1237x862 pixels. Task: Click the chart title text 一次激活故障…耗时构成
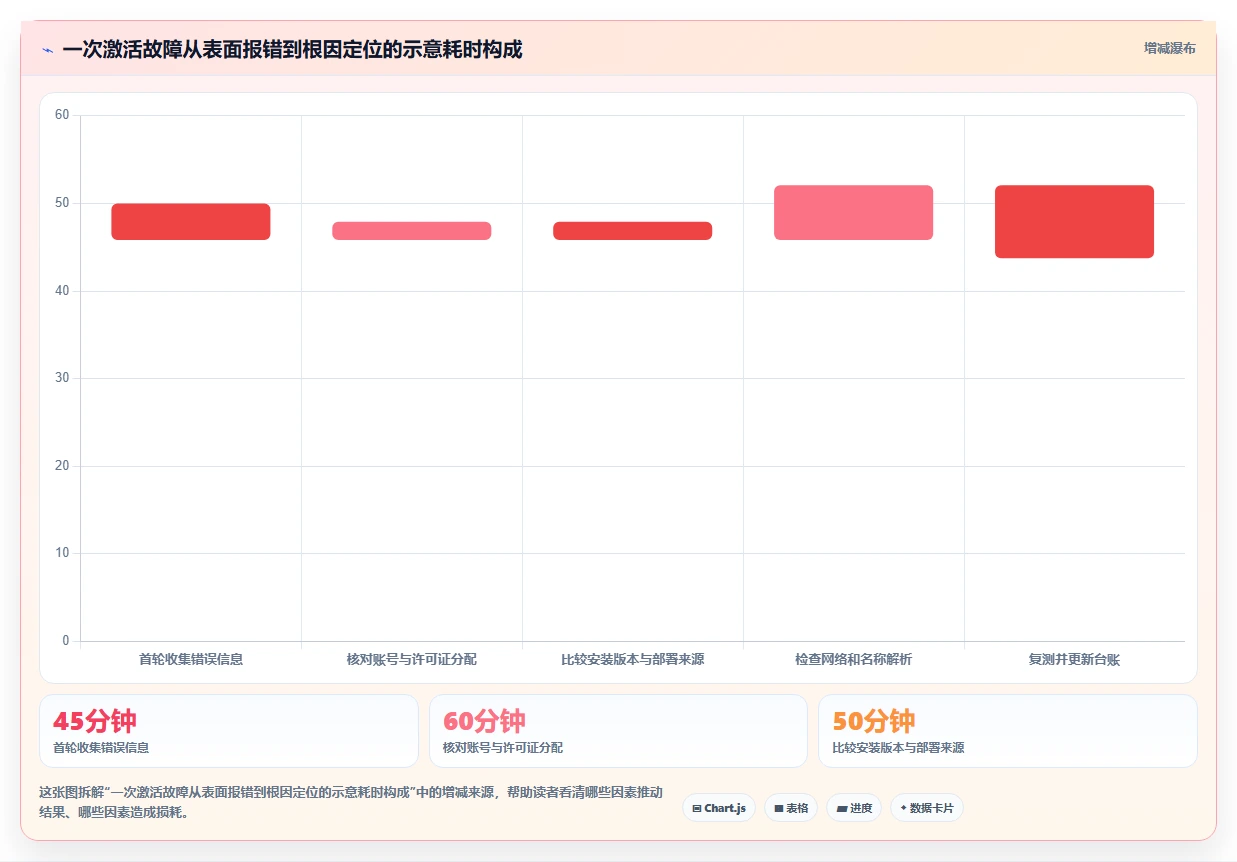coord(292,49)
